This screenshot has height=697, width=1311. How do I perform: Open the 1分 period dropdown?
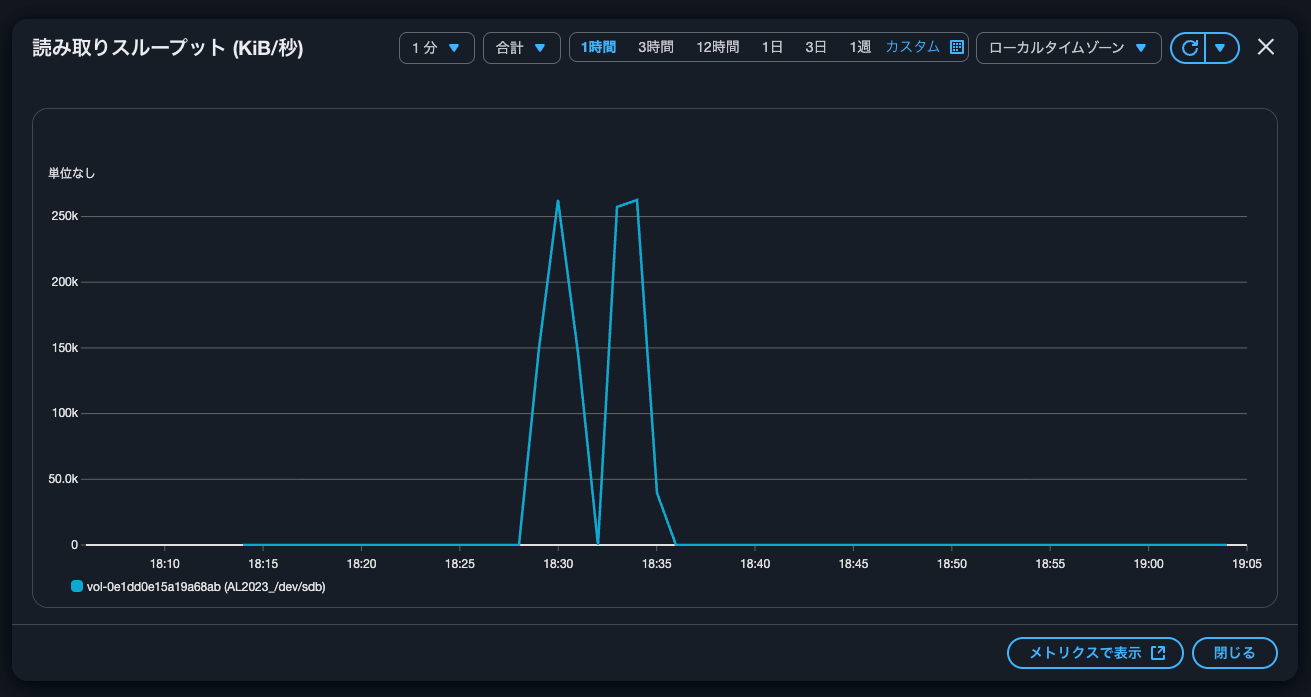(436, 48)
